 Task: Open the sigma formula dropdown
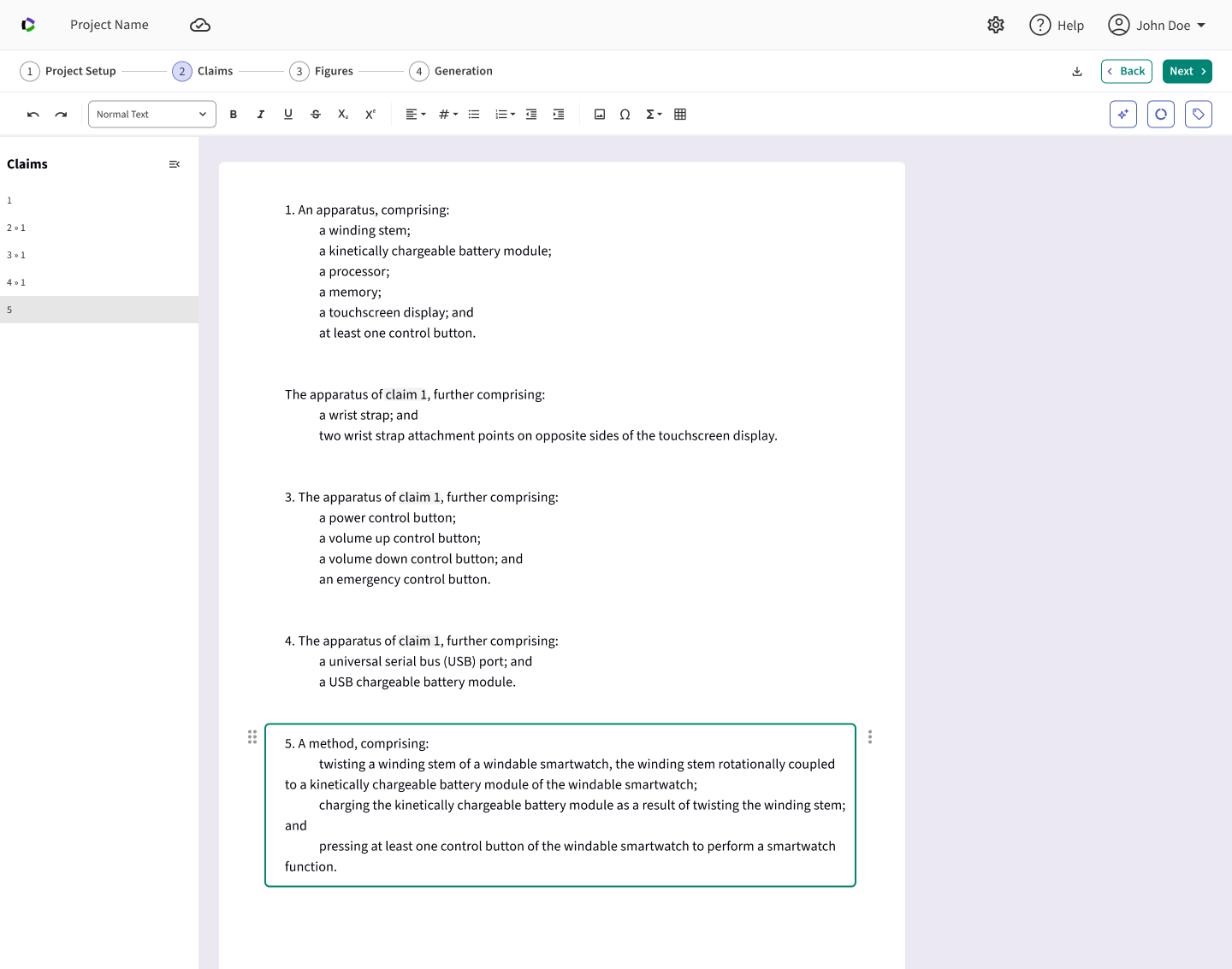(654, 115)
